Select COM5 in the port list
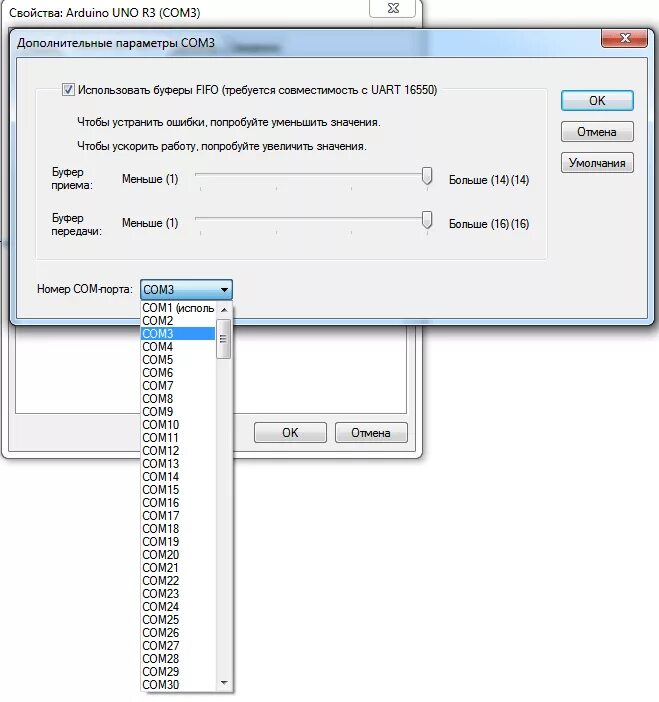Image resolution: width=659 pixels, height=702 pixels. point(178,360)
